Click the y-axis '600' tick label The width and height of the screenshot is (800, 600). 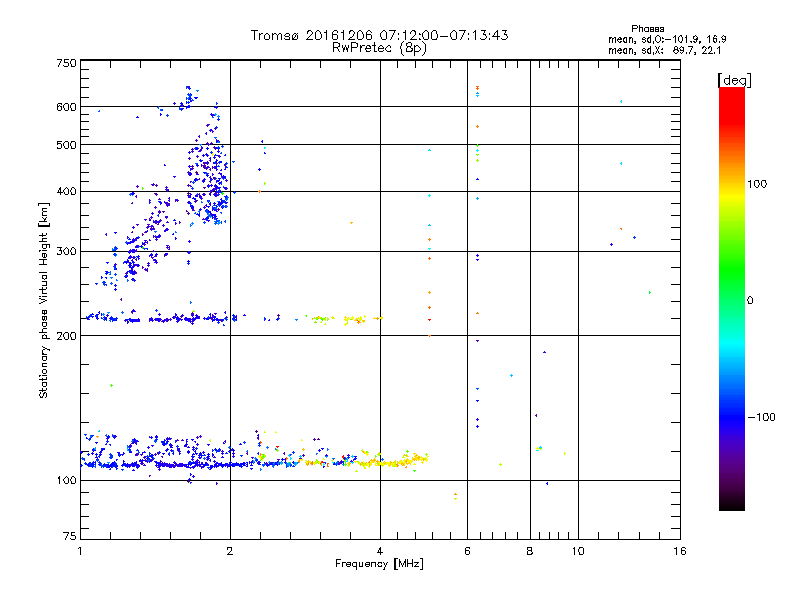coord(66,107)
